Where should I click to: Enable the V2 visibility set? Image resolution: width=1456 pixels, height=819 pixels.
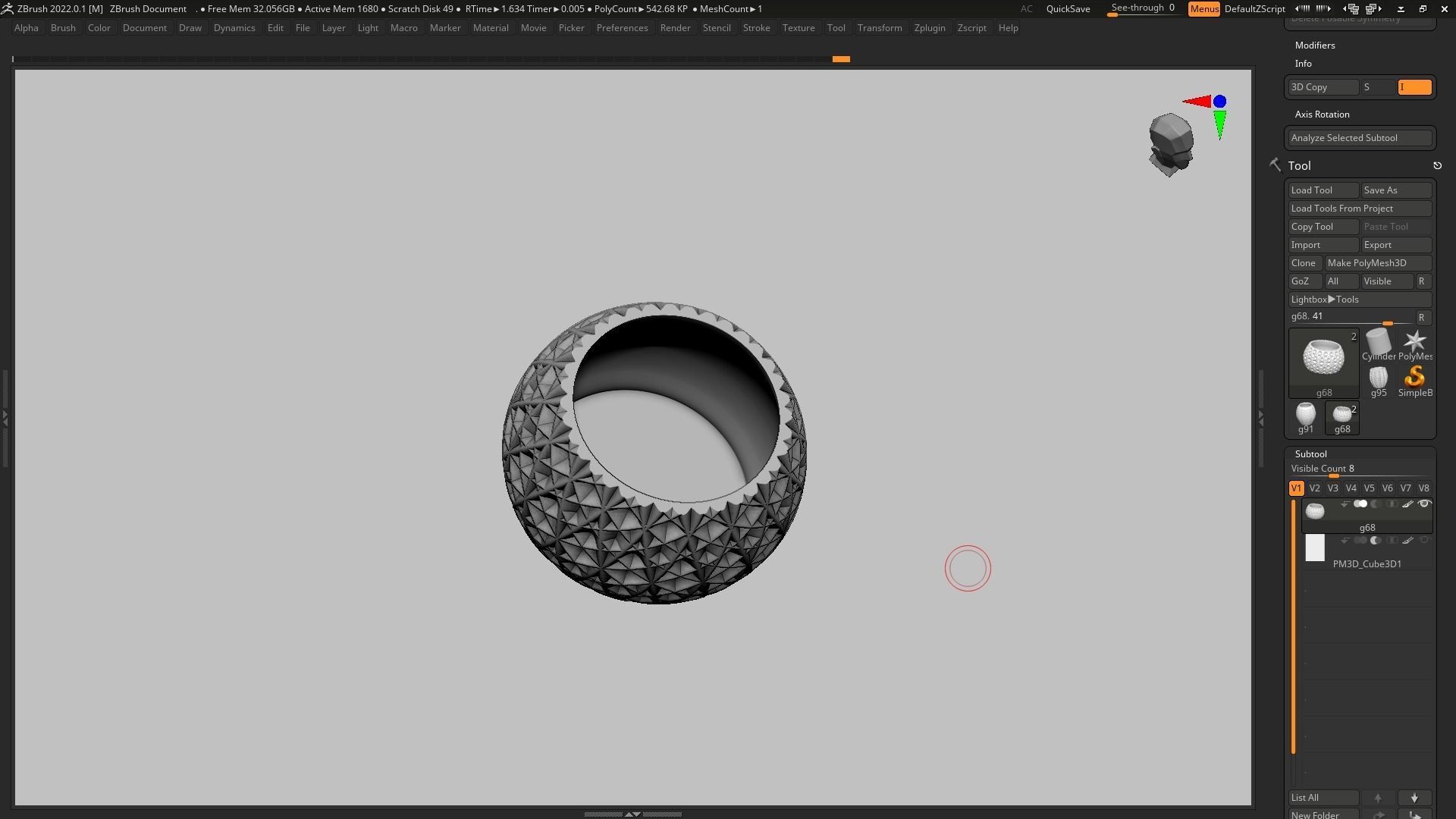point(1314,488)
